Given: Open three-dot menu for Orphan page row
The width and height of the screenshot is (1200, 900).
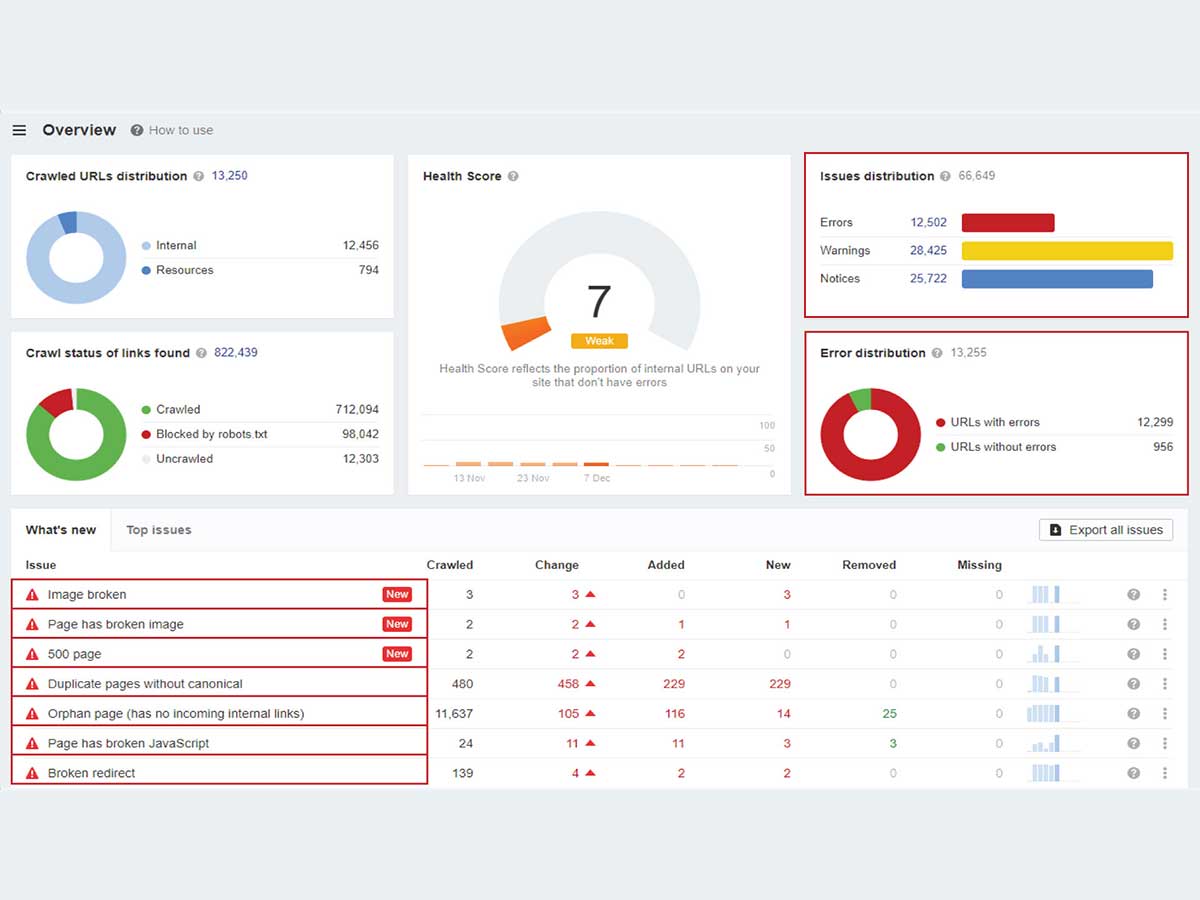Looking at the screenshot, I should click(x=1165, y=714).
